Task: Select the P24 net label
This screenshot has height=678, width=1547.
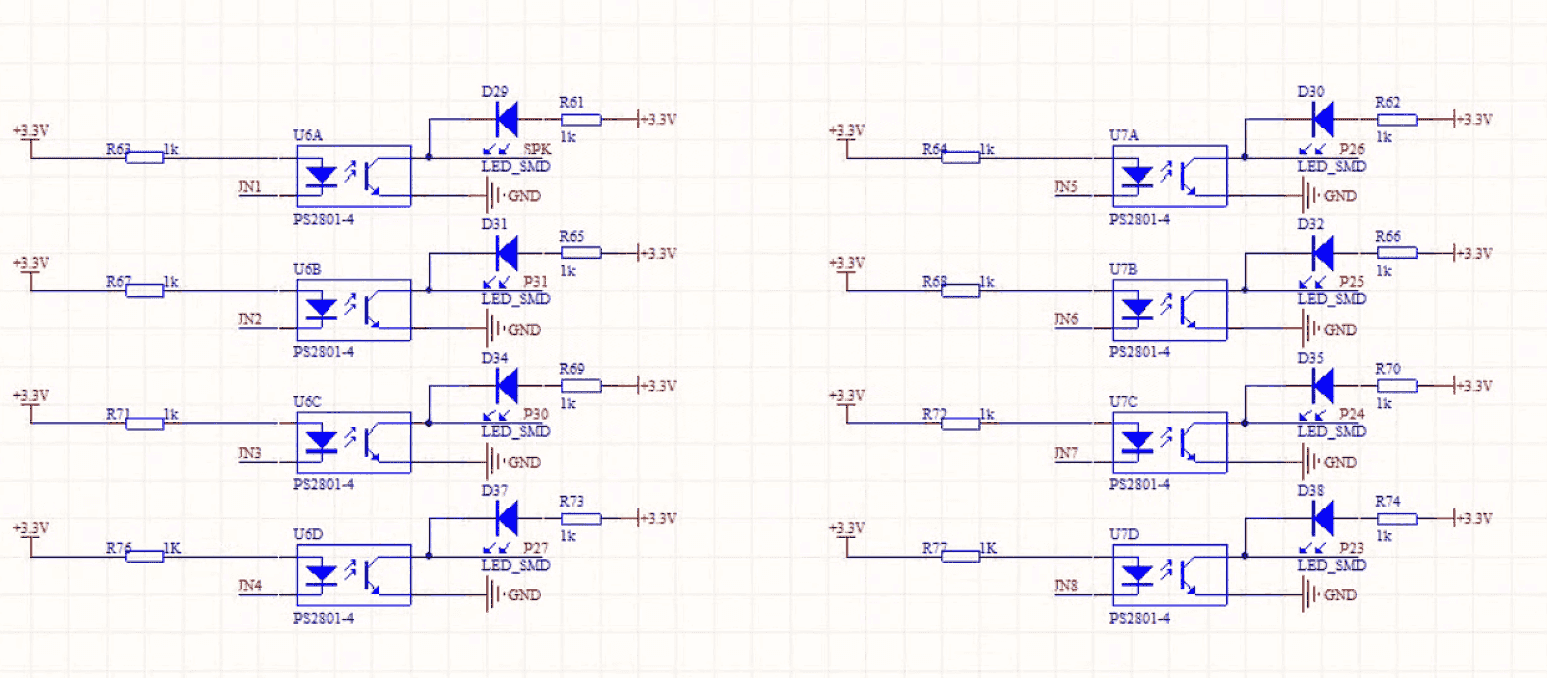Action: pyautogui.click(x=1352, y=415)
